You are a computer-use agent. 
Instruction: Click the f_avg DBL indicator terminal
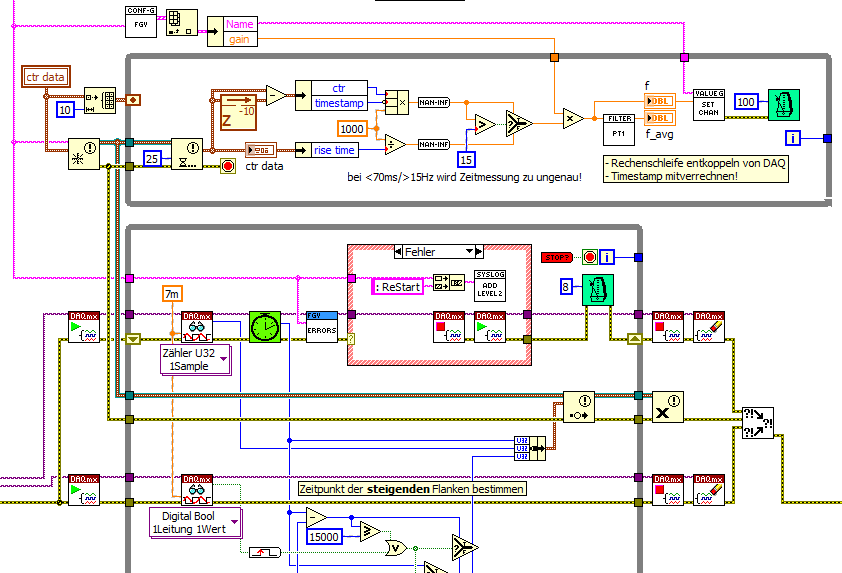(659, 118)
